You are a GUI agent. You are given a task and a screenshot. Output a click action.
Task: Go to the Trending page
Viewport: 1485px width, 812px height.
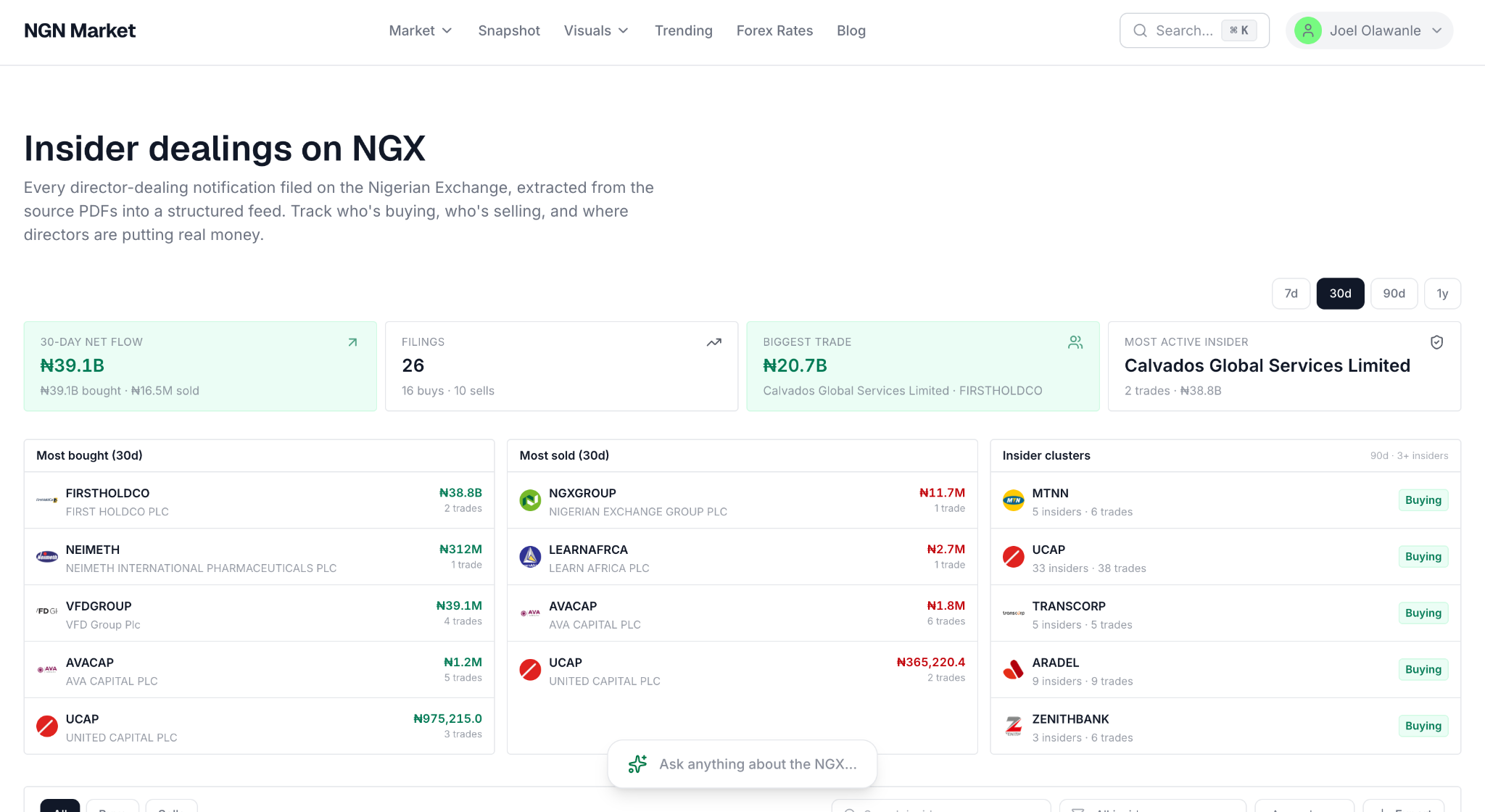coord(683,30)
